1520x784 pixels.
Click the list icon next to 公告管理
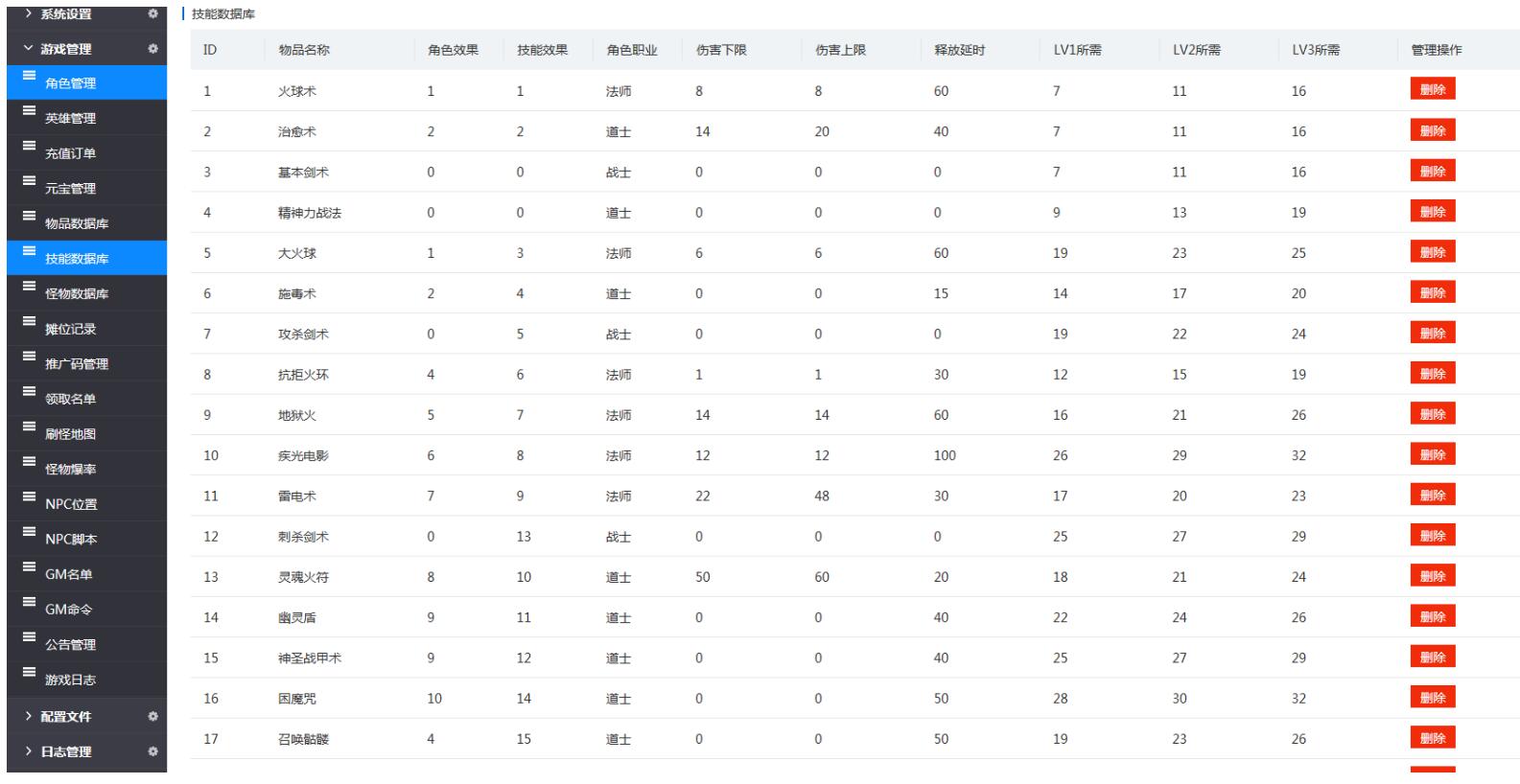point(29,636)
